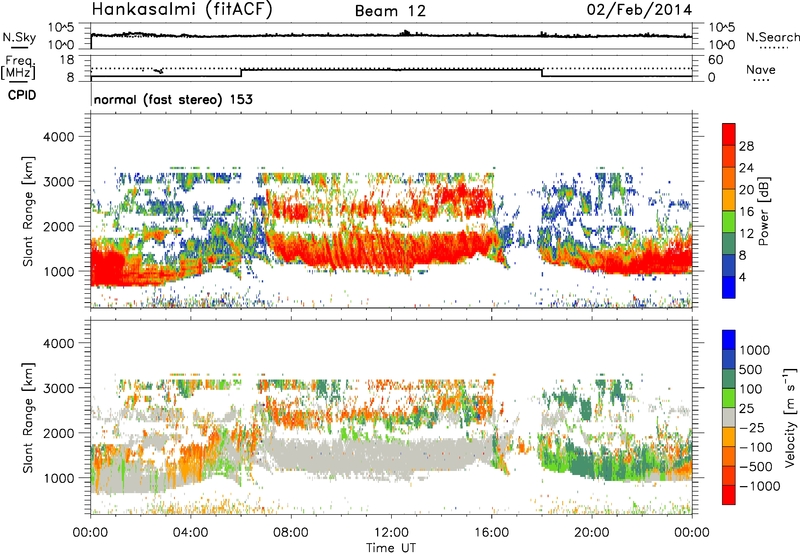Click the "16:00" time axis tick label

491,532
